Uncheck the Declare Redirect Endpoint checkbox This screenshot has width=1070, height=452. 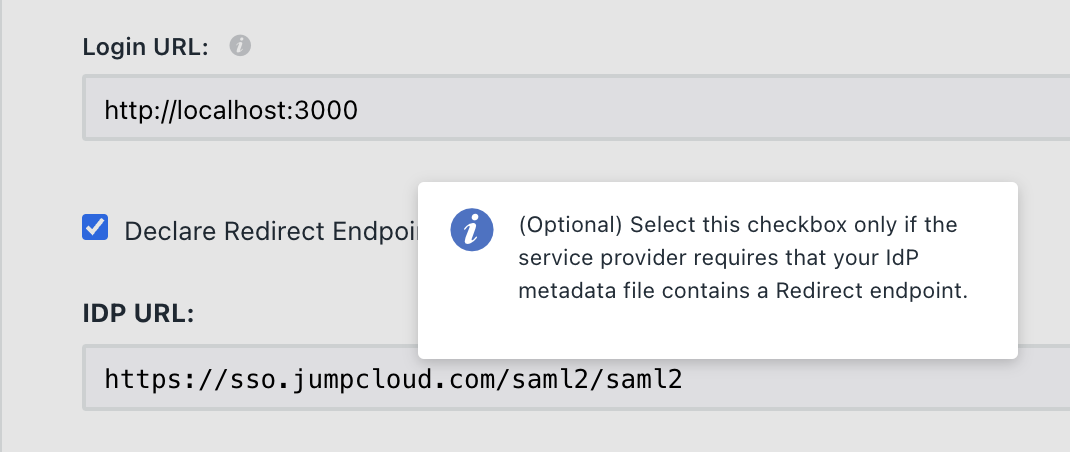[x=95, y=229]
